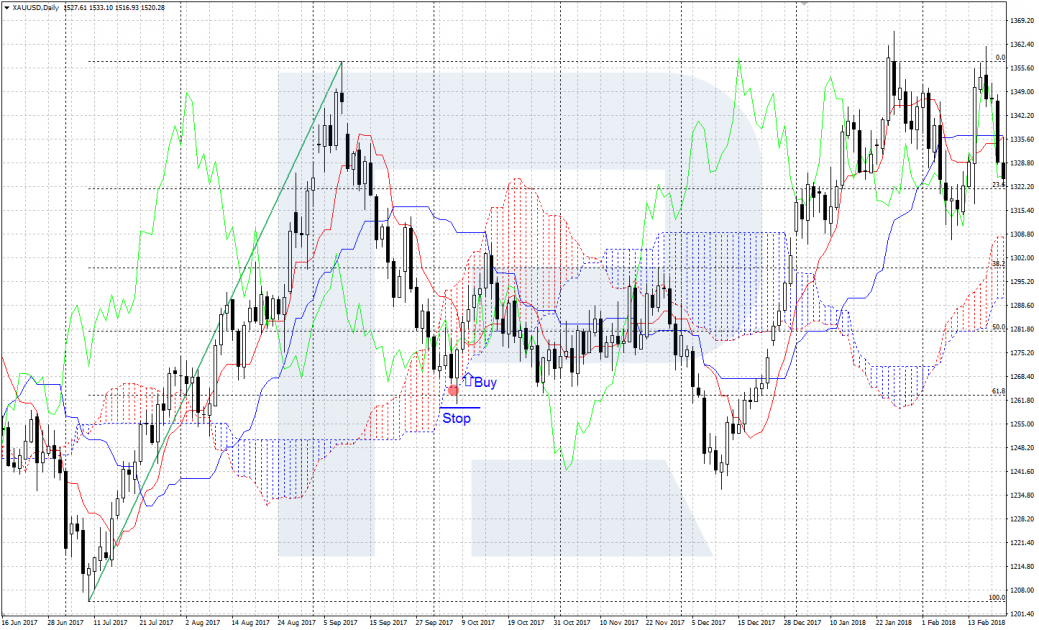Select the blue Stop level line
This screenshot has width=1039, height=630.
[x=460, y=407]
